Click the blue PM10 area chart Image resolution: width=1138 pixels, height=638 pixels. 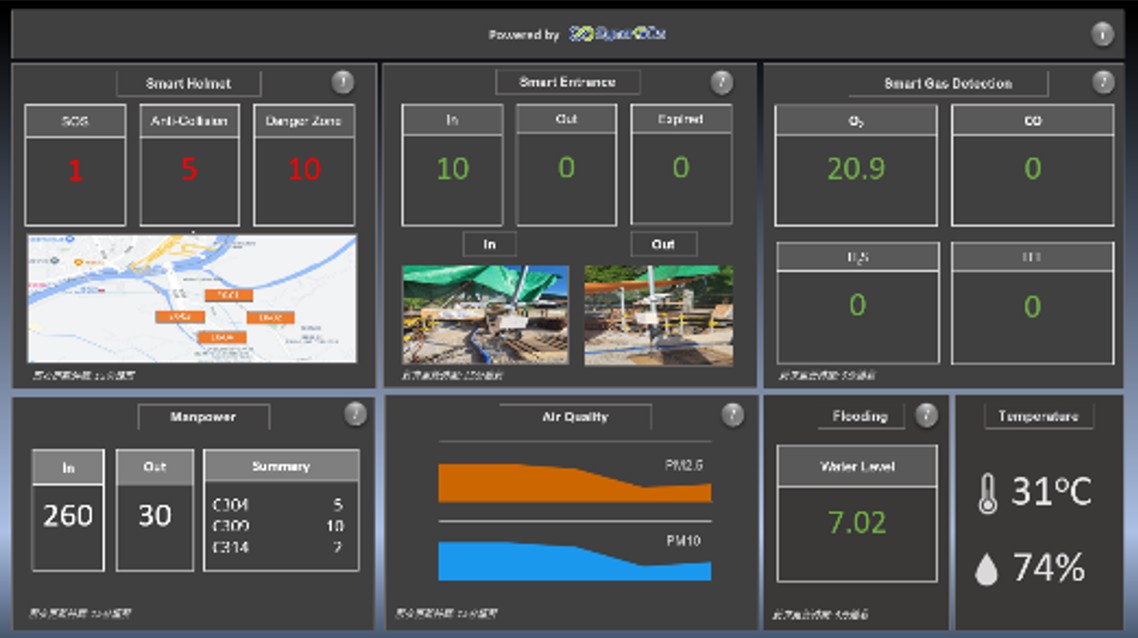(x=574, y=561)
